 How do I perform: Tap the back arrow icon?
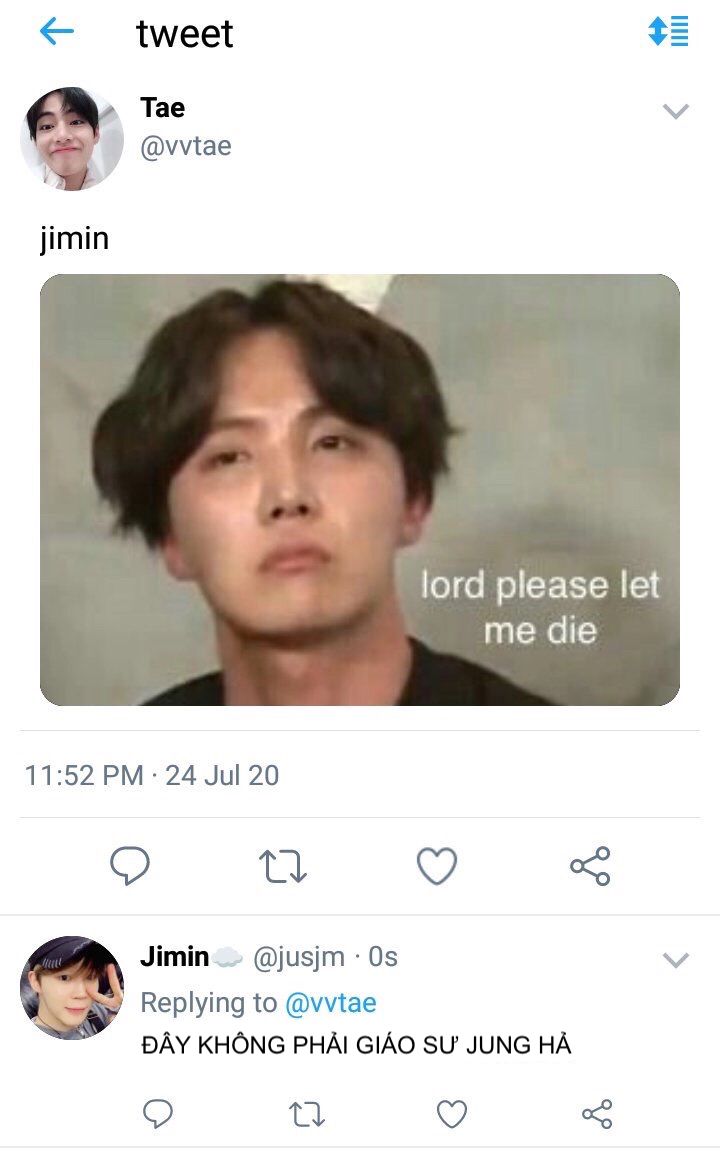pyautogui.click(x=57, y=32)
